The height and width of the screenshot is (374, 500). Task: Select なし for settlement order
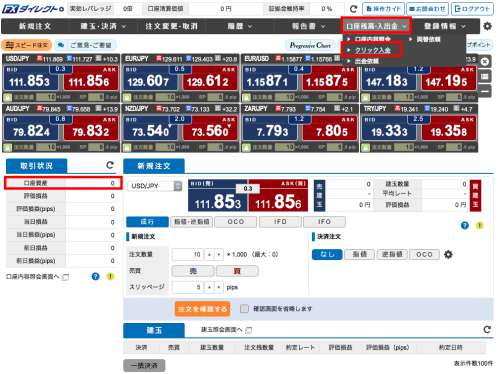(327, 254)
